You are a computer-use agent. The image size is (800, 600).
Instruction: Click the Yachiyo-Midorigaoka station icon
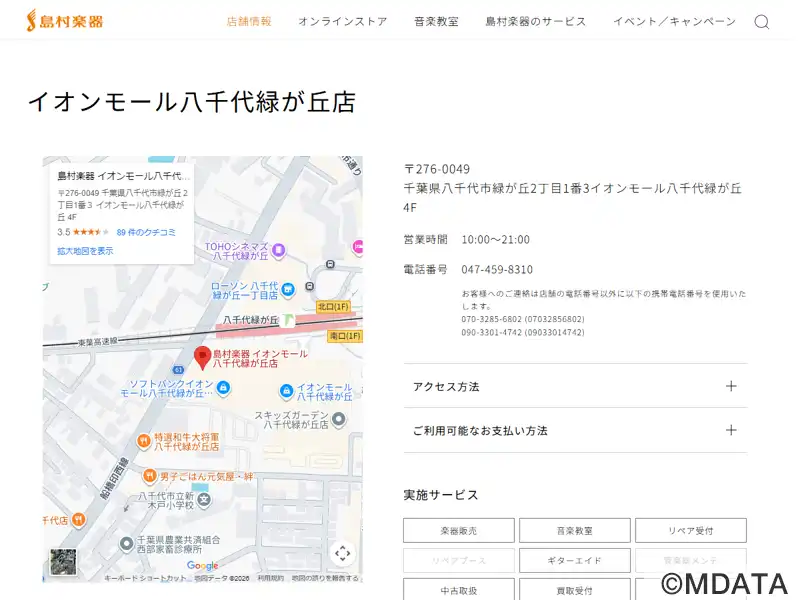coord(288,320)
